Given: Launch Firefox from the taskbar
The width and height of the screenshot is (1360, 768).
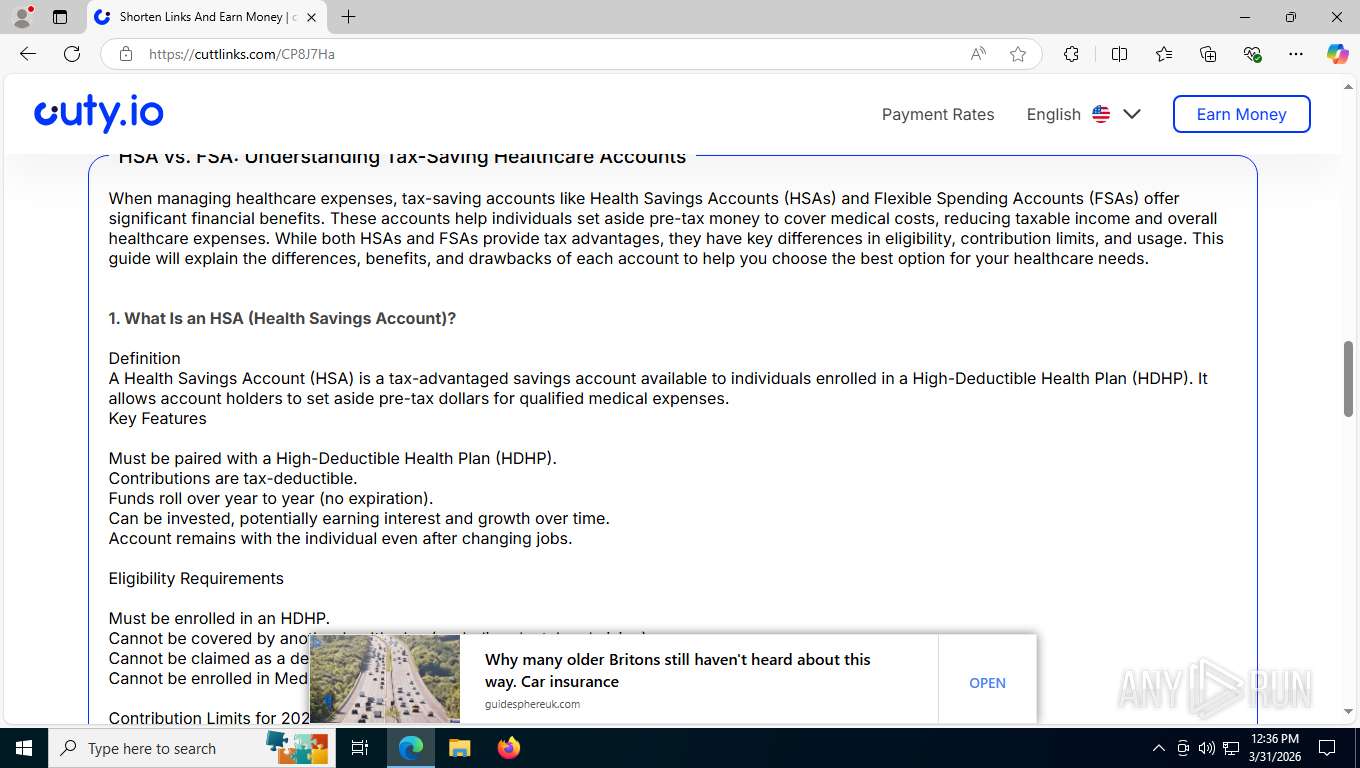Looking at the screenshot, I should [509, 748].
